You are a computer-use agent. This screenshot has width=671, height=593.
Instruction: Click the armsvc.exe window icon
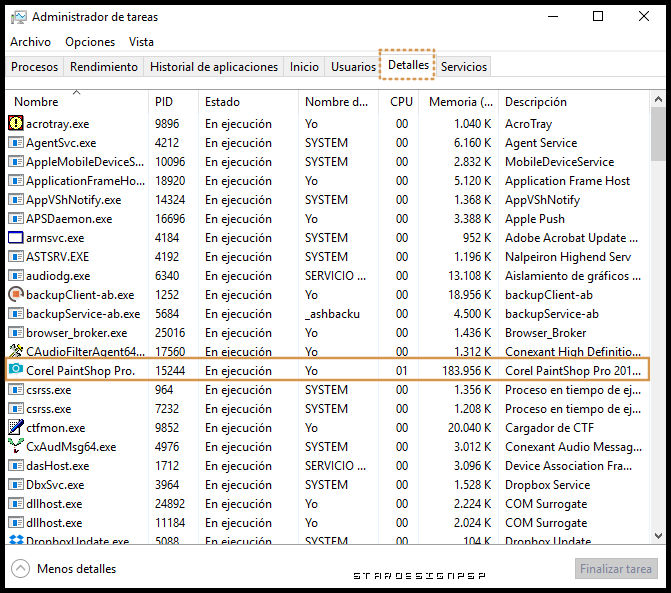[16, 237]
